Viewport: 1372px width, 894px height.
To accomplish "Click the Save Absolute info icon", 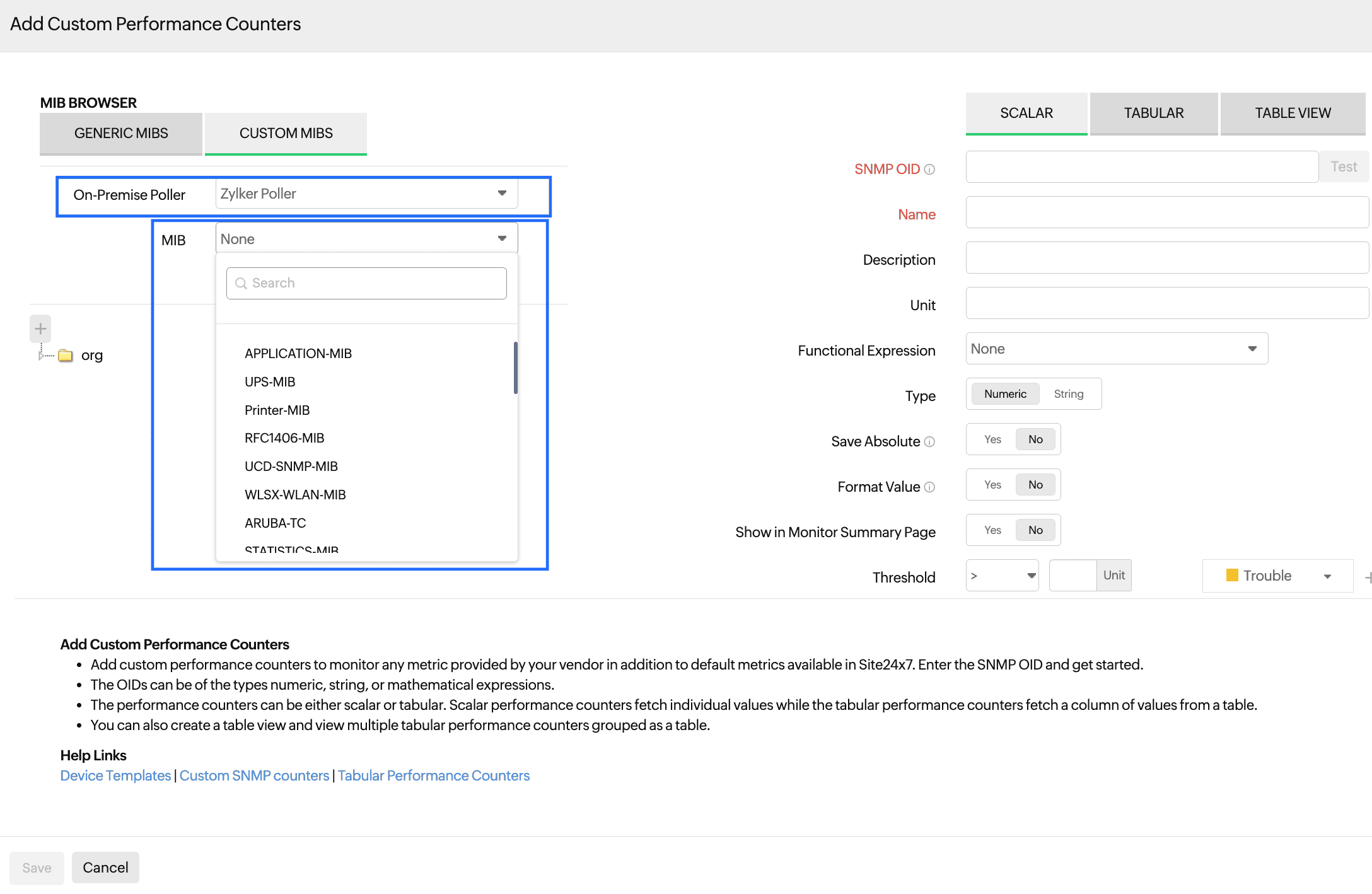I will click(x=929, y=441).
